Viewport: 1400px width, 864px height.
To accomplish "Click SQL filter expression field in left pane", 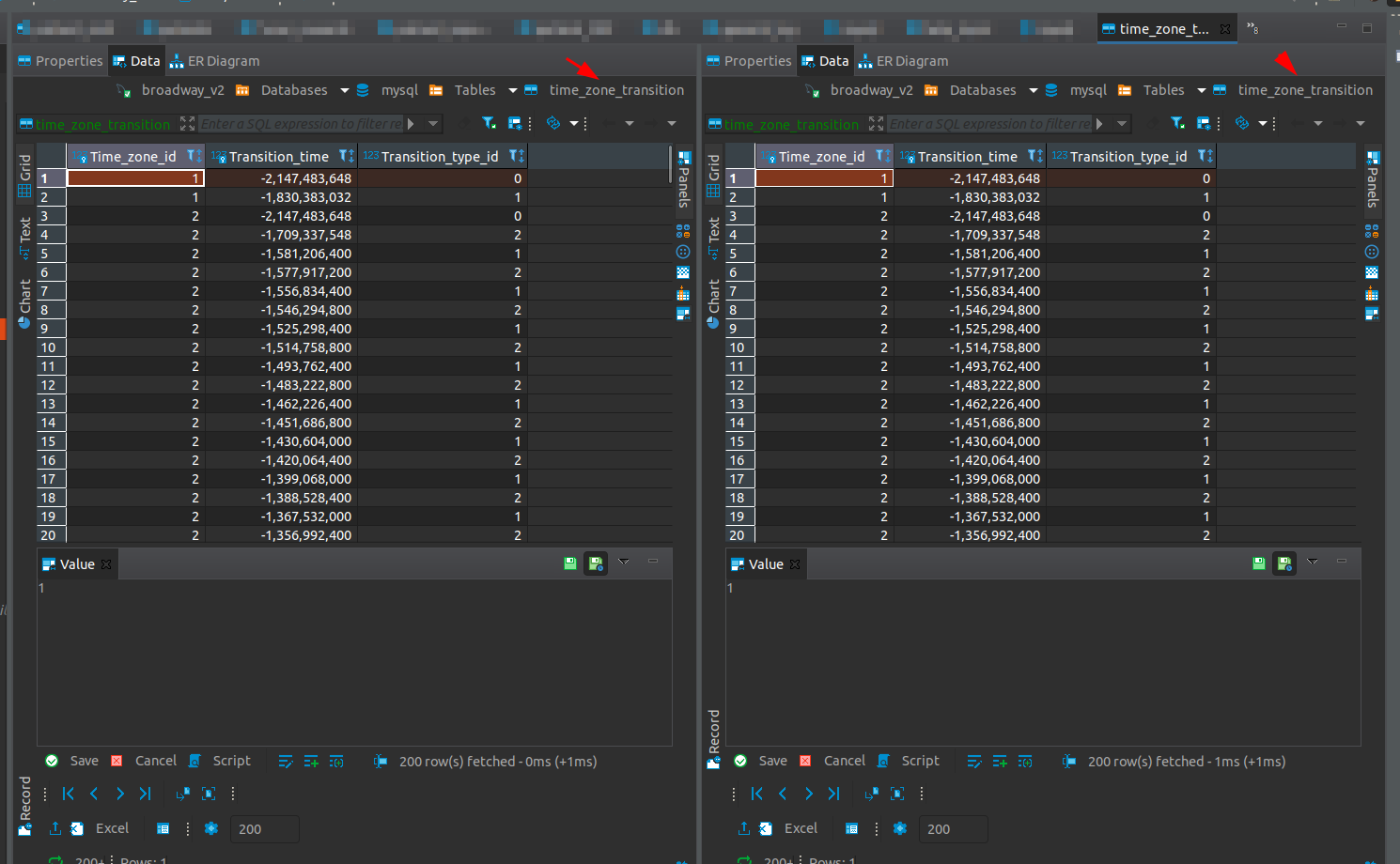I will (301, 124).
